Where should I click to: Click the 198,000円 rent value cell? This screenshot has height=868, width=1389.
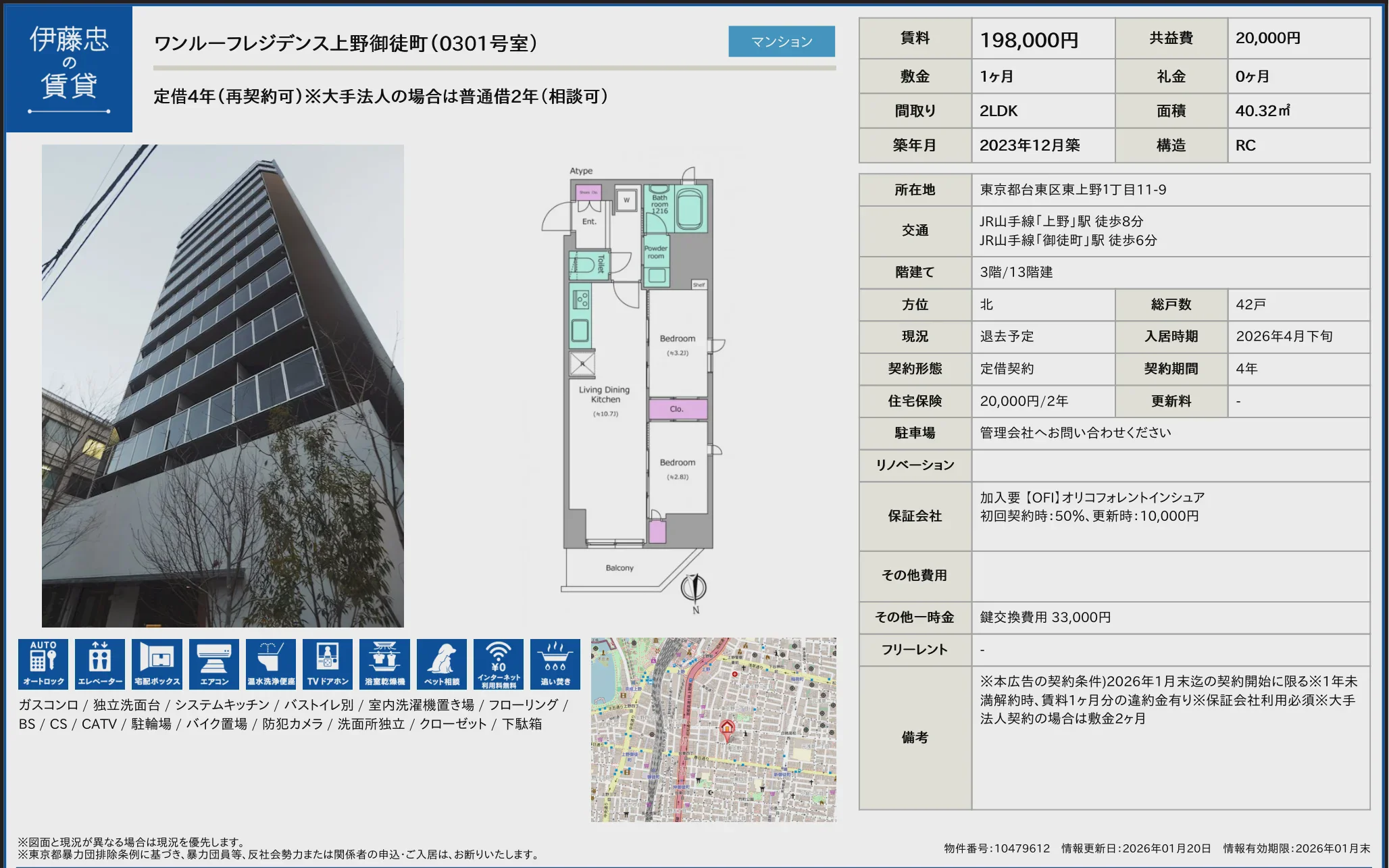1030,40
